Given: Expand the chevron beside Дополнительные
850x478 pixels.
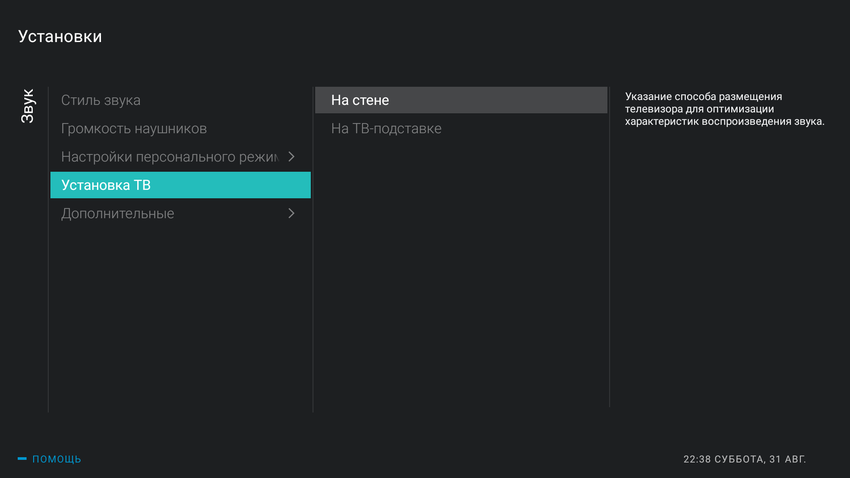Looking at the screenshot, I should 291,214.
